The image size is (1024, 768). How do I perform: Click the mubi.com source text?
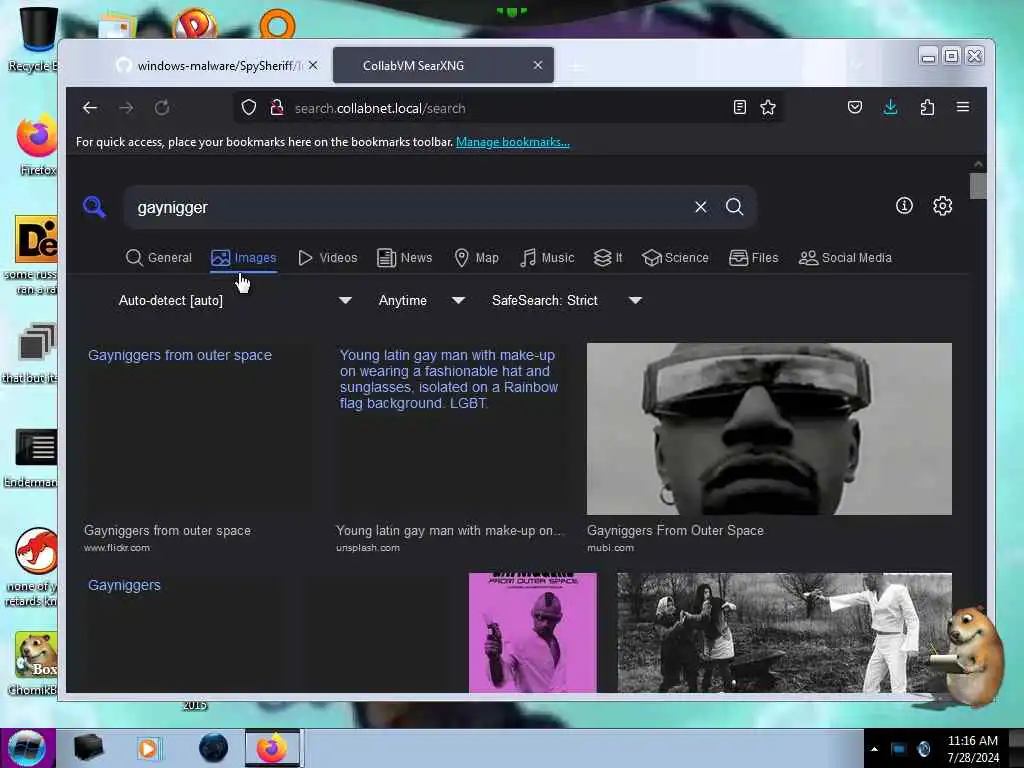[610, 548]
